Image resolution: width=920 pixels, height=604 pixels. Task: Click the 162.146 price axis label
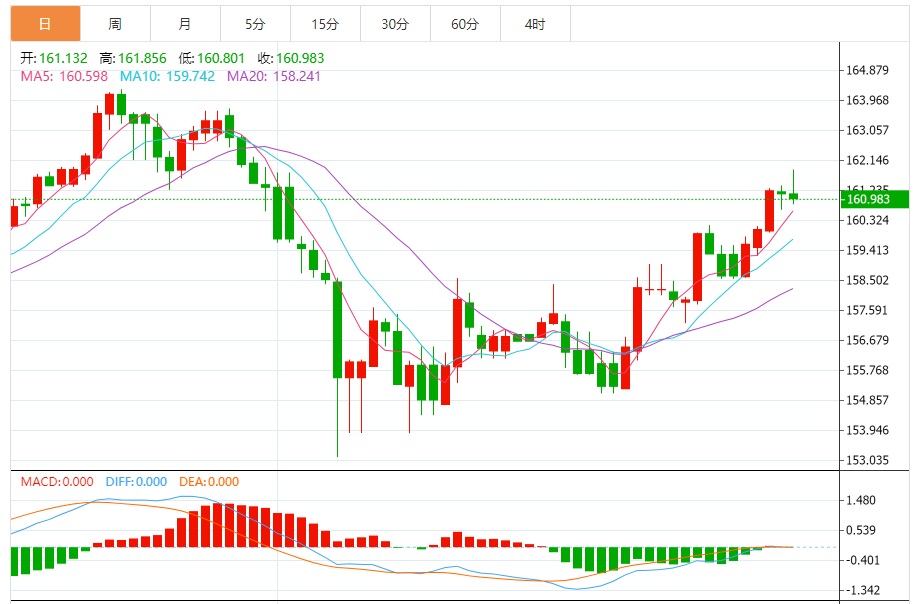[x=867, y=160]
